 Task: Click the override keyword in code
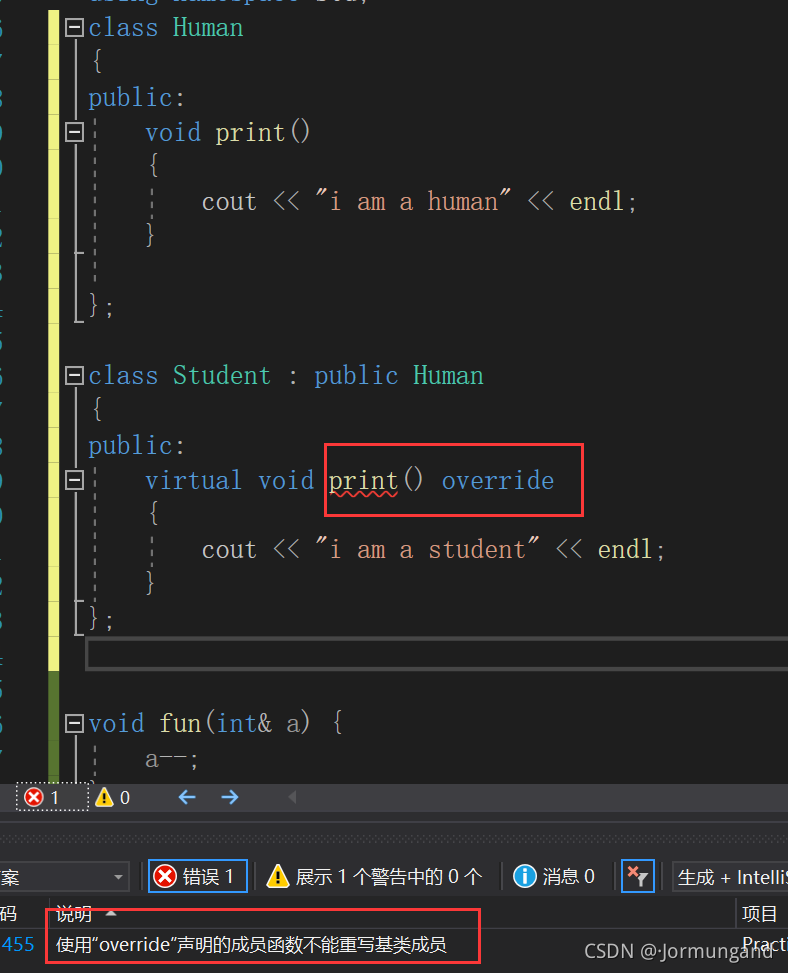[498, 481]
